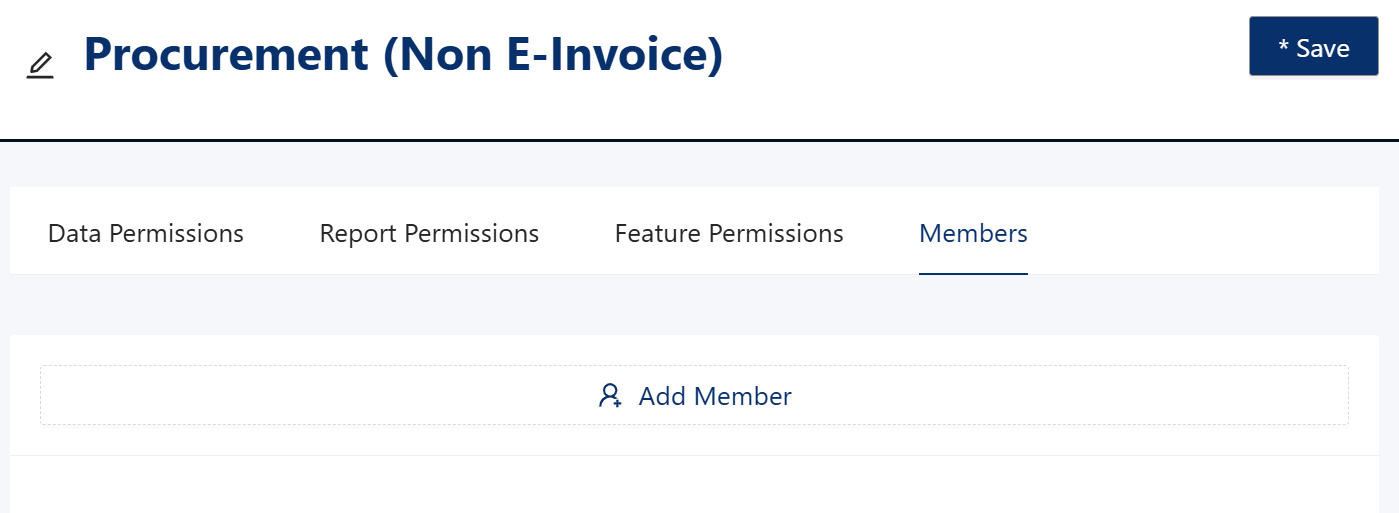View data permissions for this role
1399x513 pixels.
[x=146, y=233]
